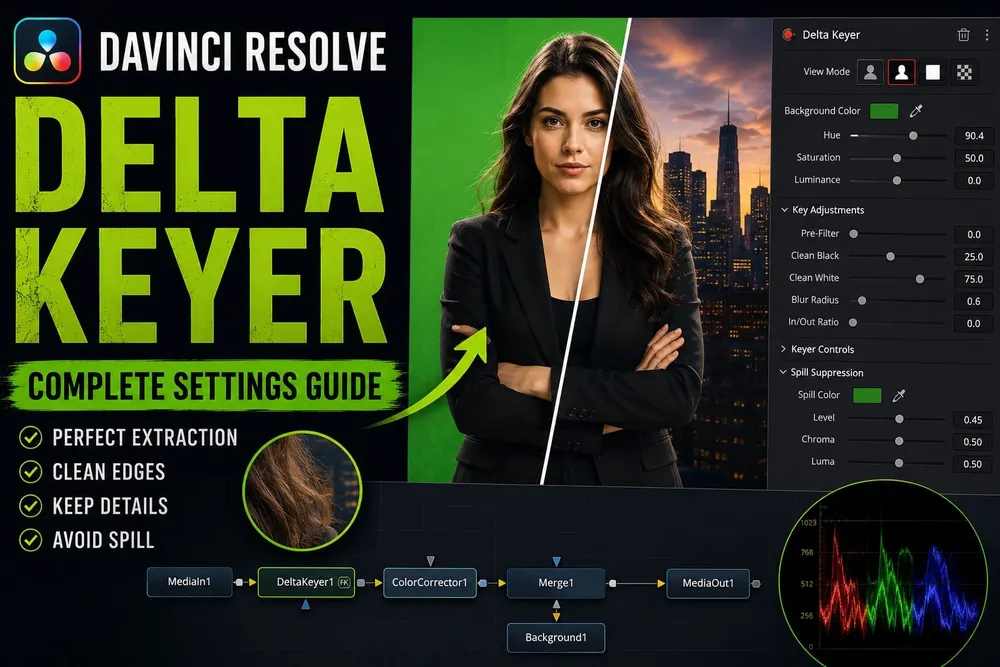Click the spill Level slider handle
This screenshot has height=667, width=1000.
tap(899, 419)
